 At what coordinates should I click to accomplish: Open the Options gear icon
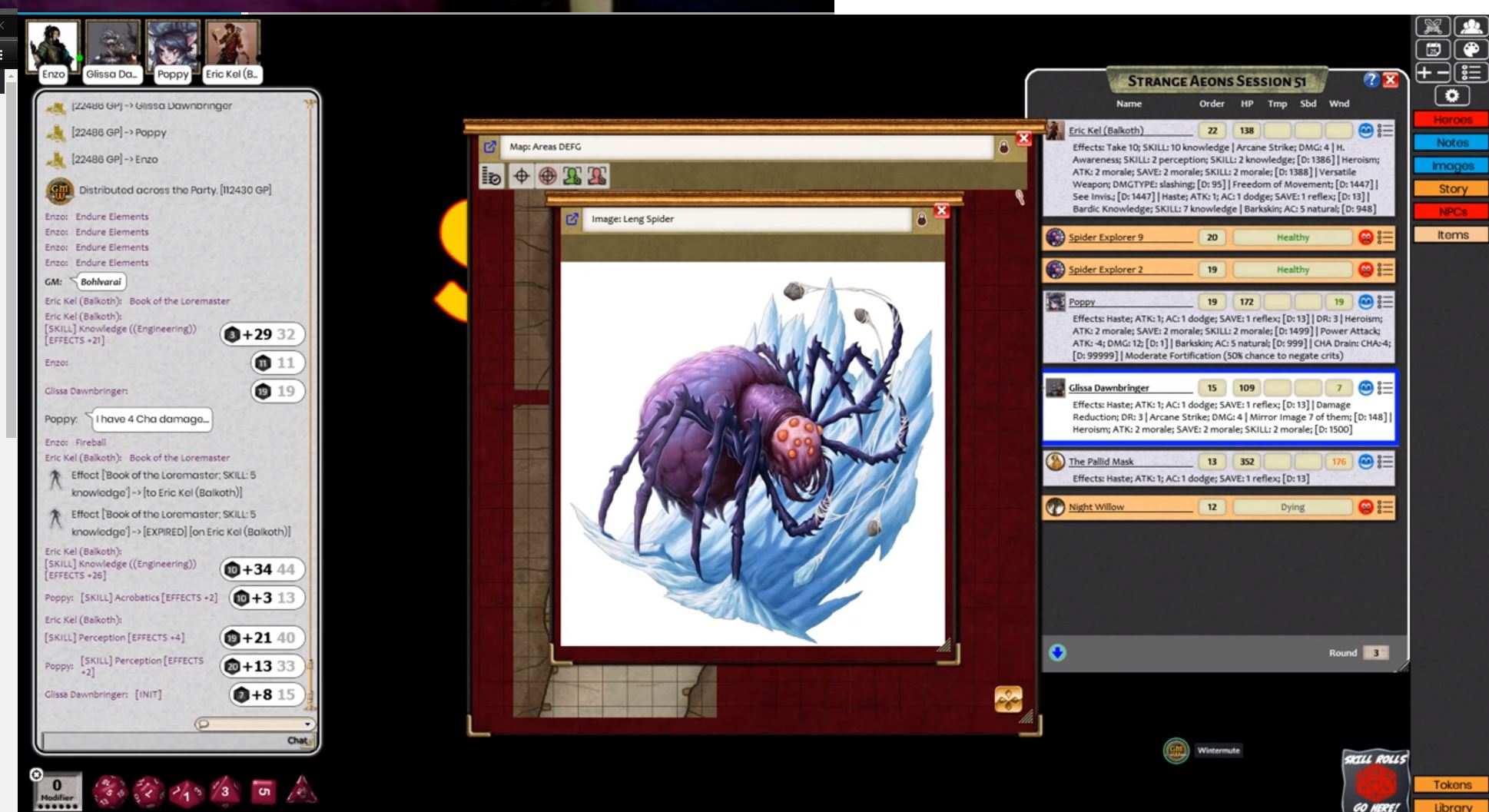1451,96
